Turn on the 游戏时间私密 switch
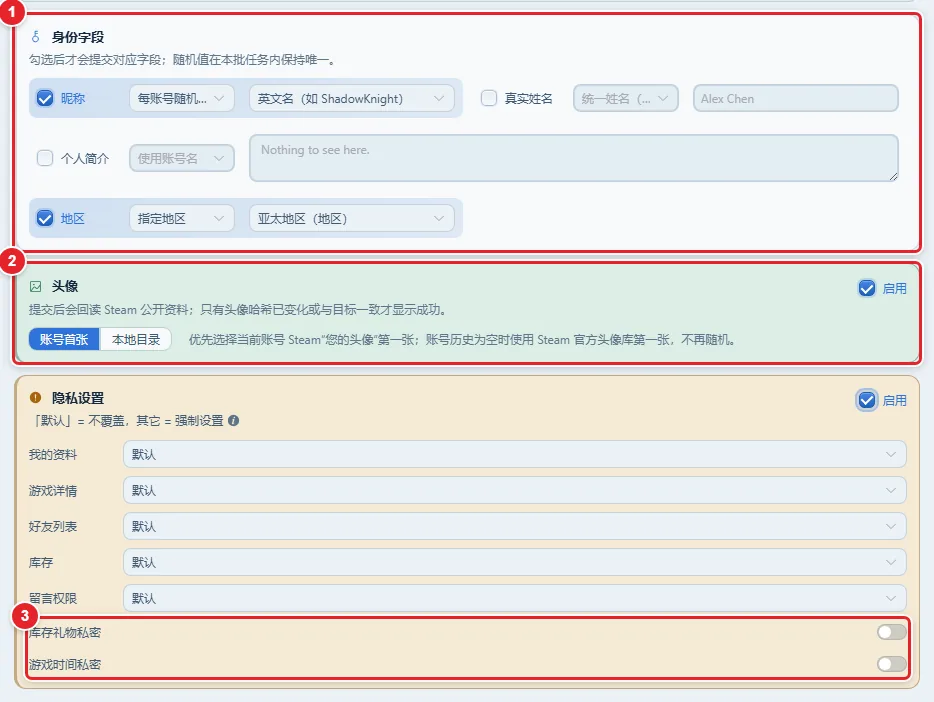This screenshot has height=702, width=934. pos(892,664)
